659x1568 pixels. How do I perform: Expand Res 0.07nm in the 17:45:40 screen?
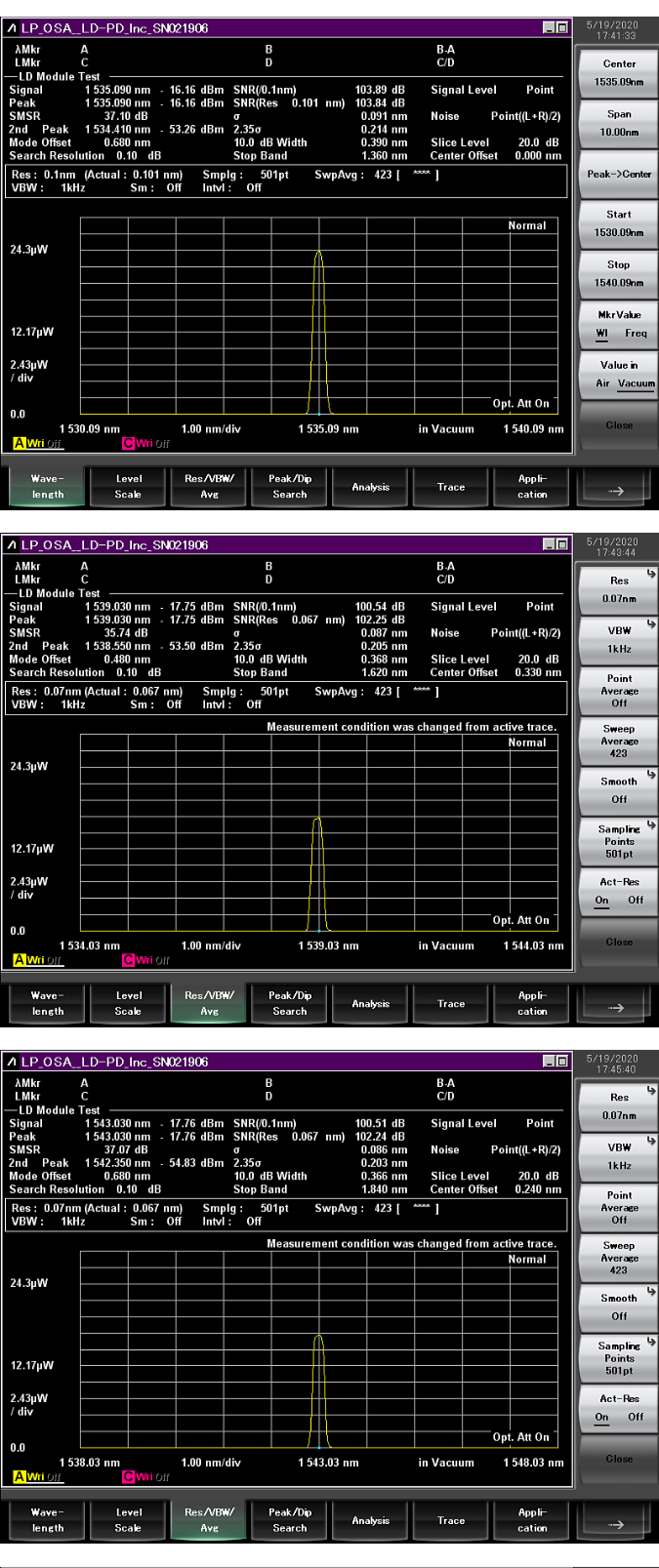coord(619,1106)
